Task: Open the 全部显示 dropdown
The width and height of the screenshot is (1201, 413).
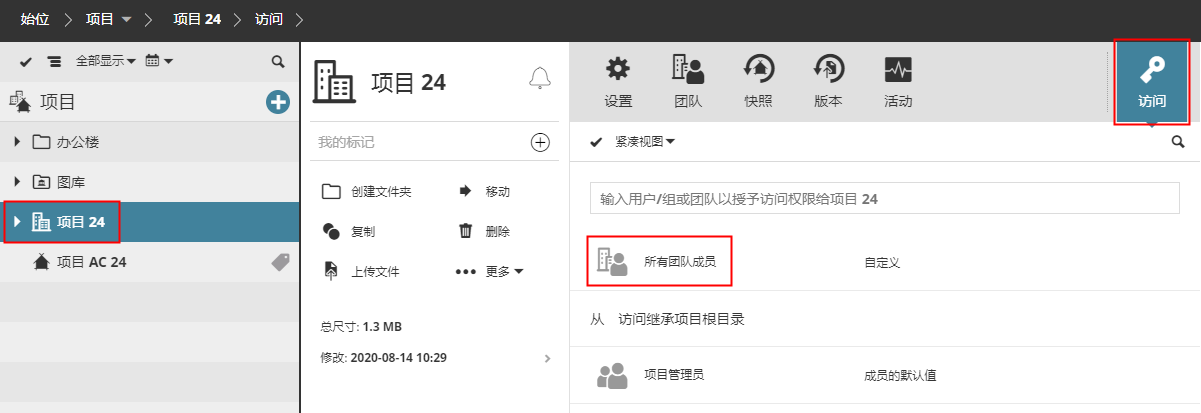Action: (106, 61)
